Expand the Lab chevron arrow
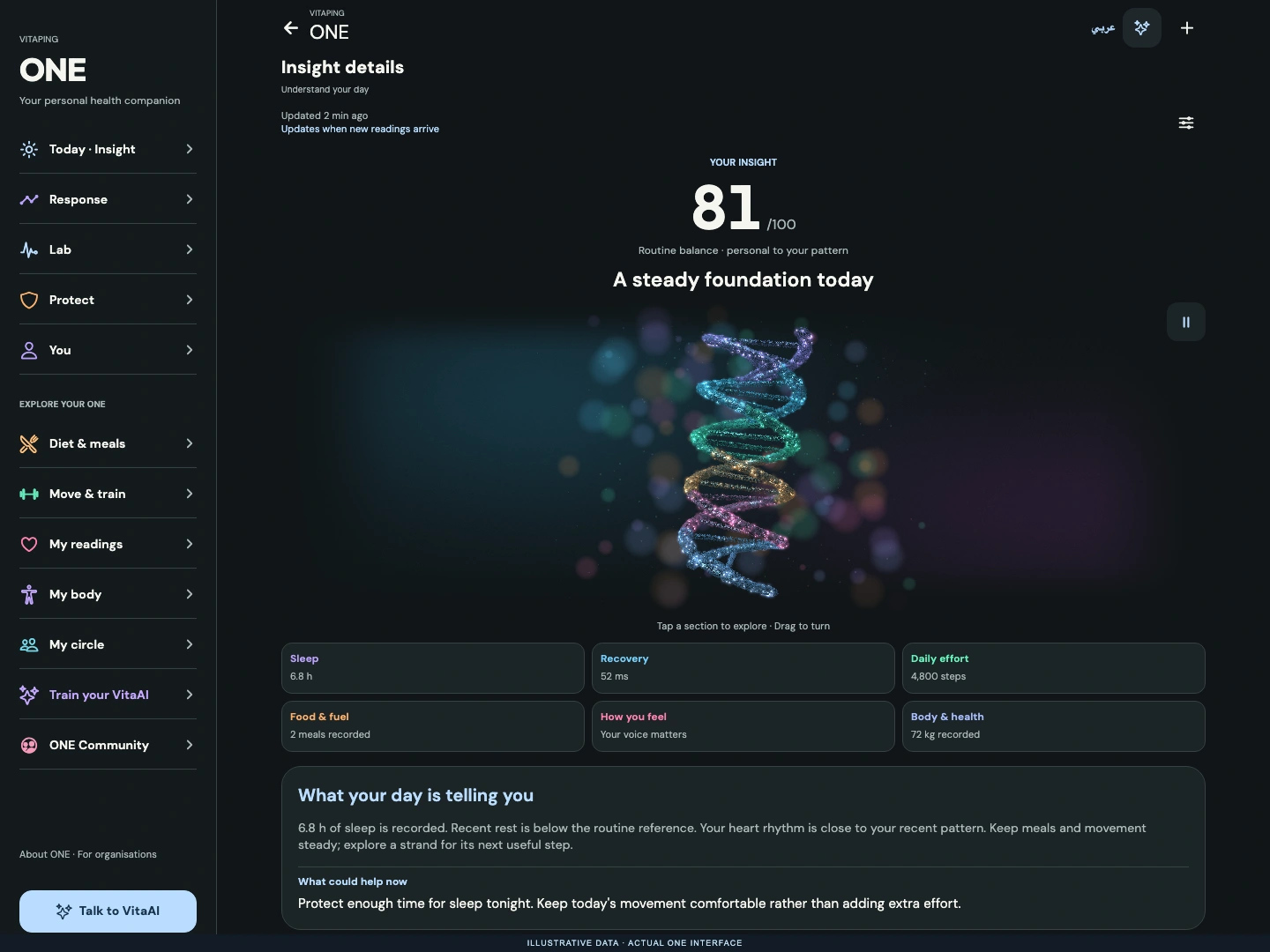Screen dimensions: 1270x952 coord(189,249)
